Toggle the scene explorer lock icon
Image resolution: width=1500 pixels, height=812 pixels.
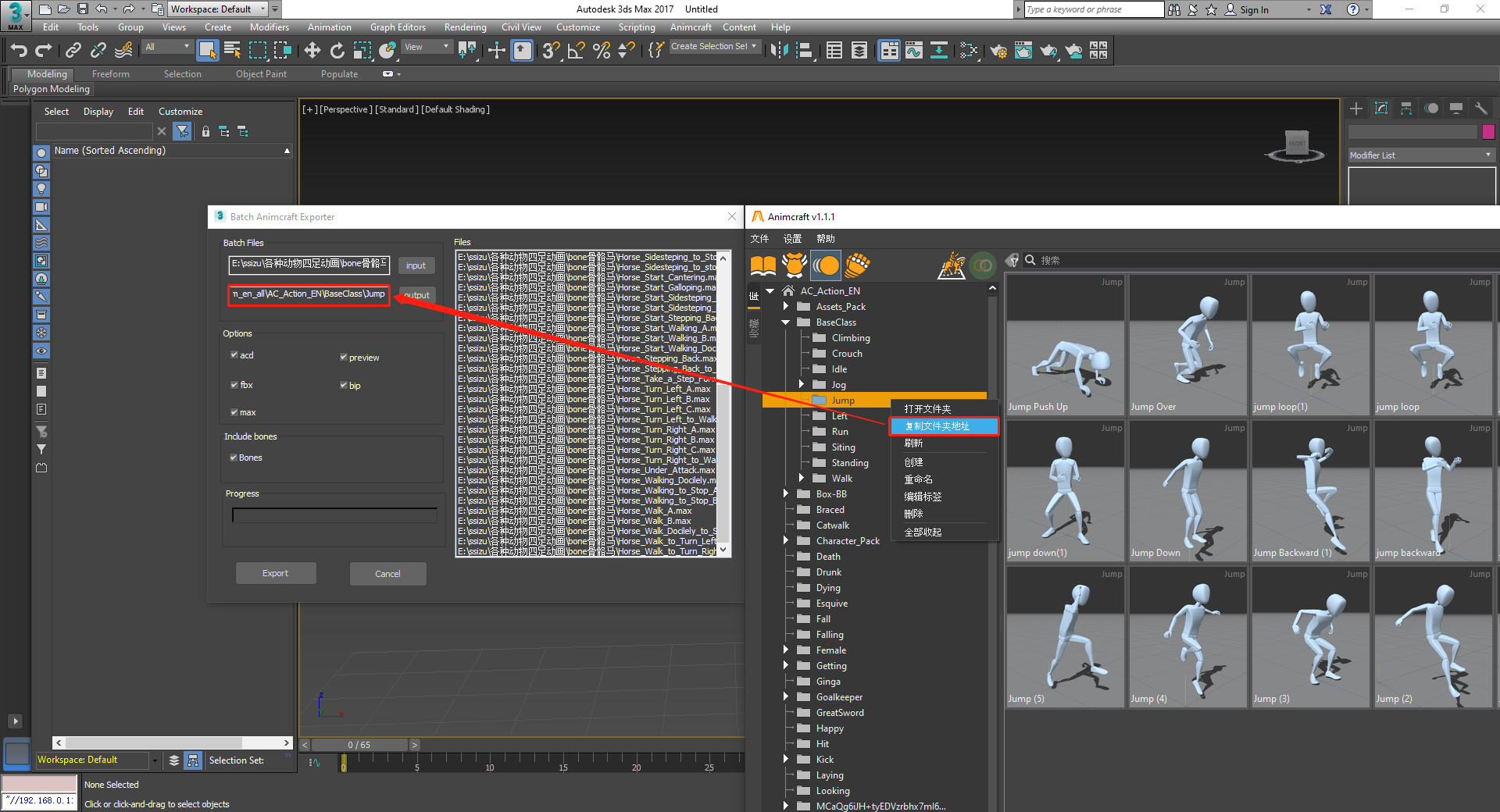(x=205, y=131)
